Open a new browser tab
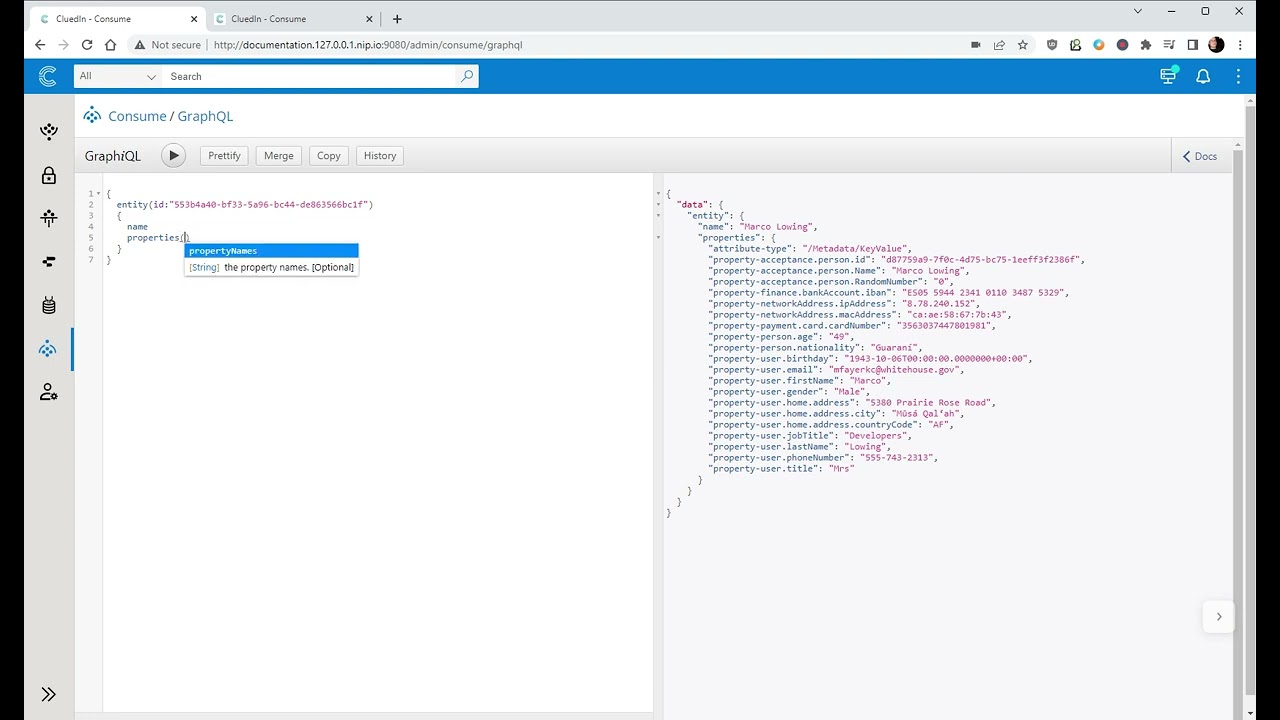1280x720 pixels. pyautogui.click(x=397, y=19)
